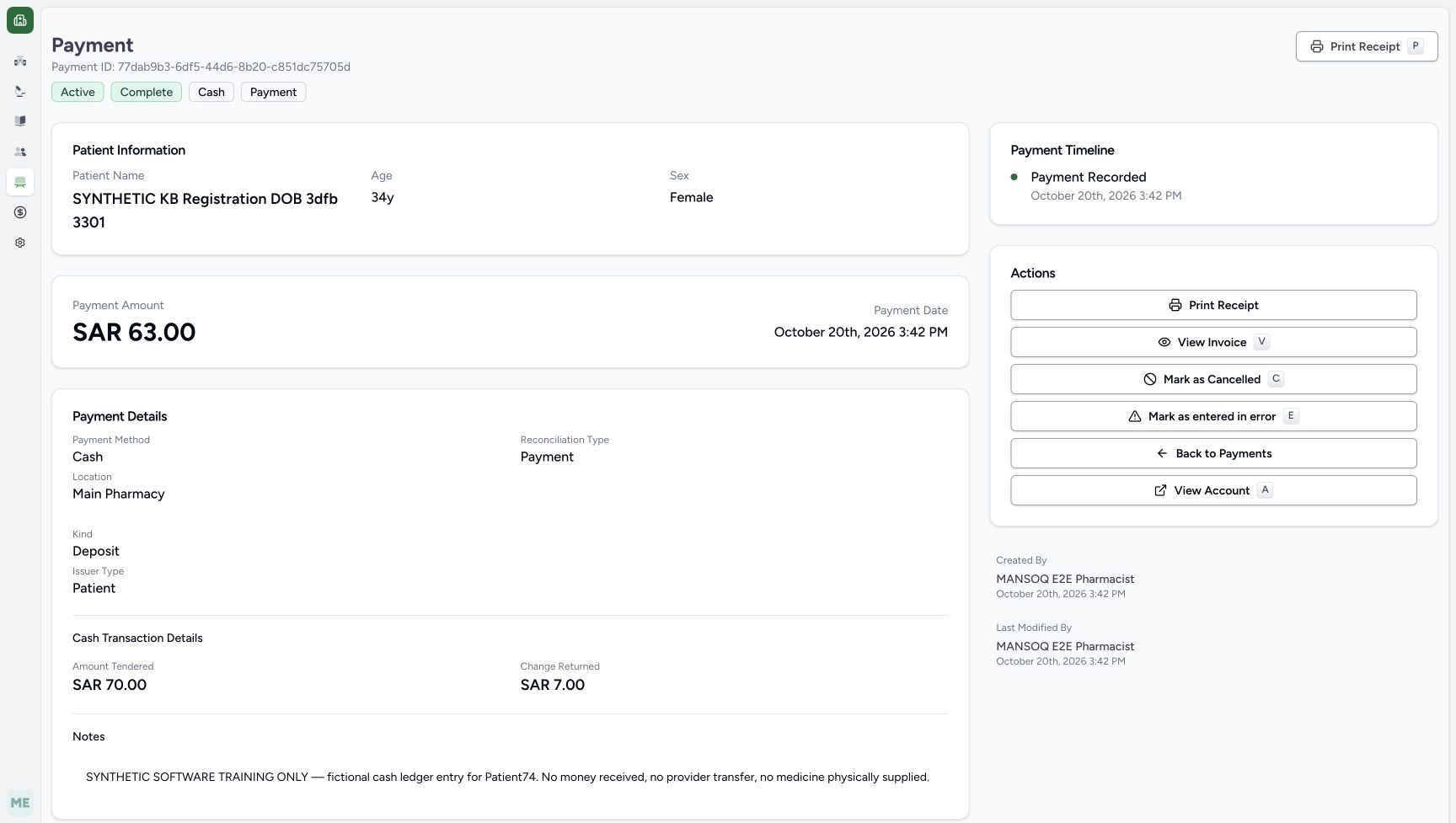
Task: Open the dollar billing sidebar icon
Action: [x=20, y=212]
